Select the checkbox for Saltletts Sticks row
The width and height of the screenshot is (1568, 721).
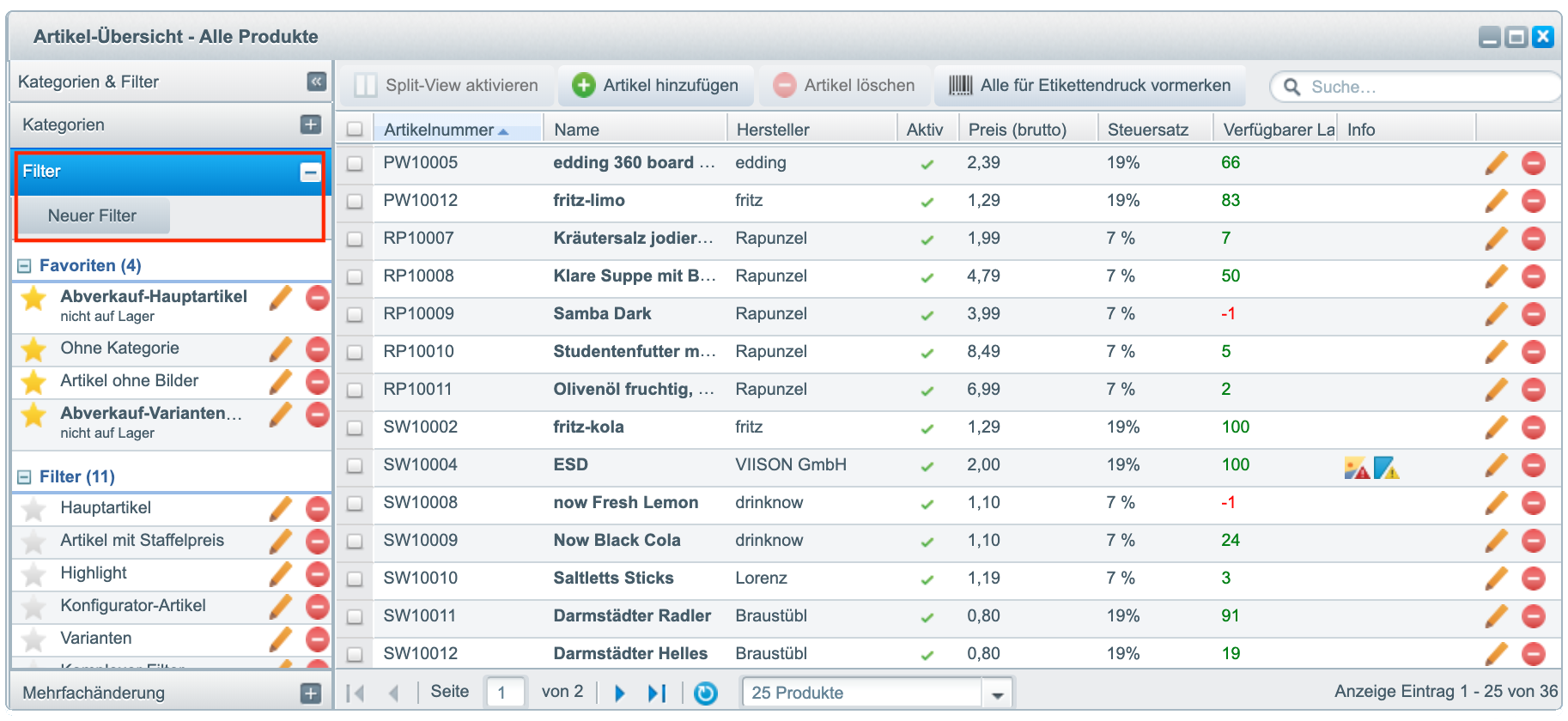pos(355,579)
